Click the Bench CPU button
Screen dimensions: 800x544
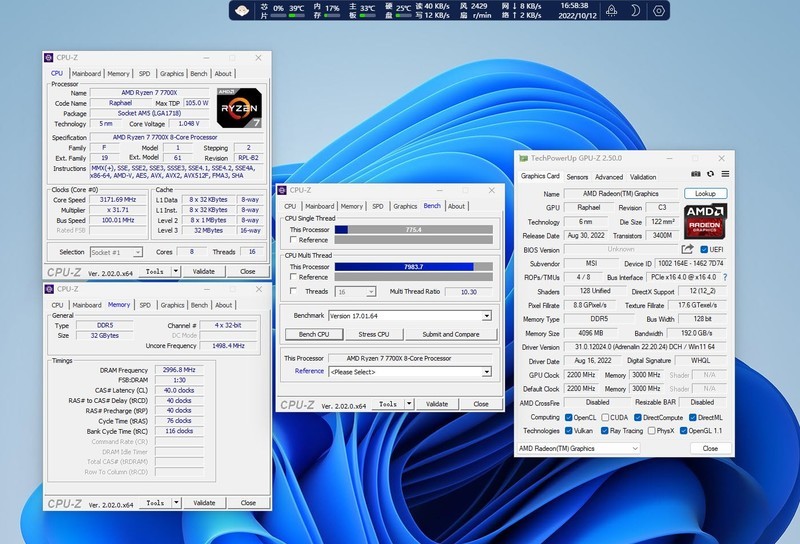coord(314,334)
